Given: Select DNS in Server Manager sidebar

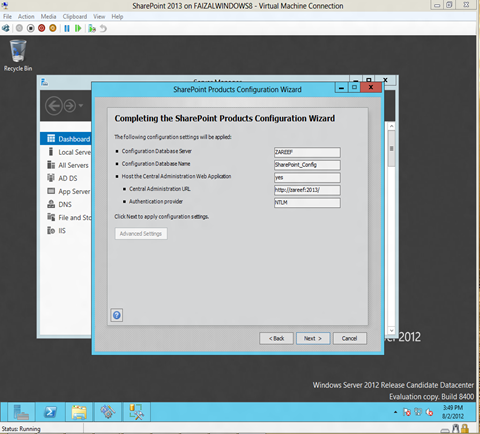Looking at the screenshot, I should (66, 204).
